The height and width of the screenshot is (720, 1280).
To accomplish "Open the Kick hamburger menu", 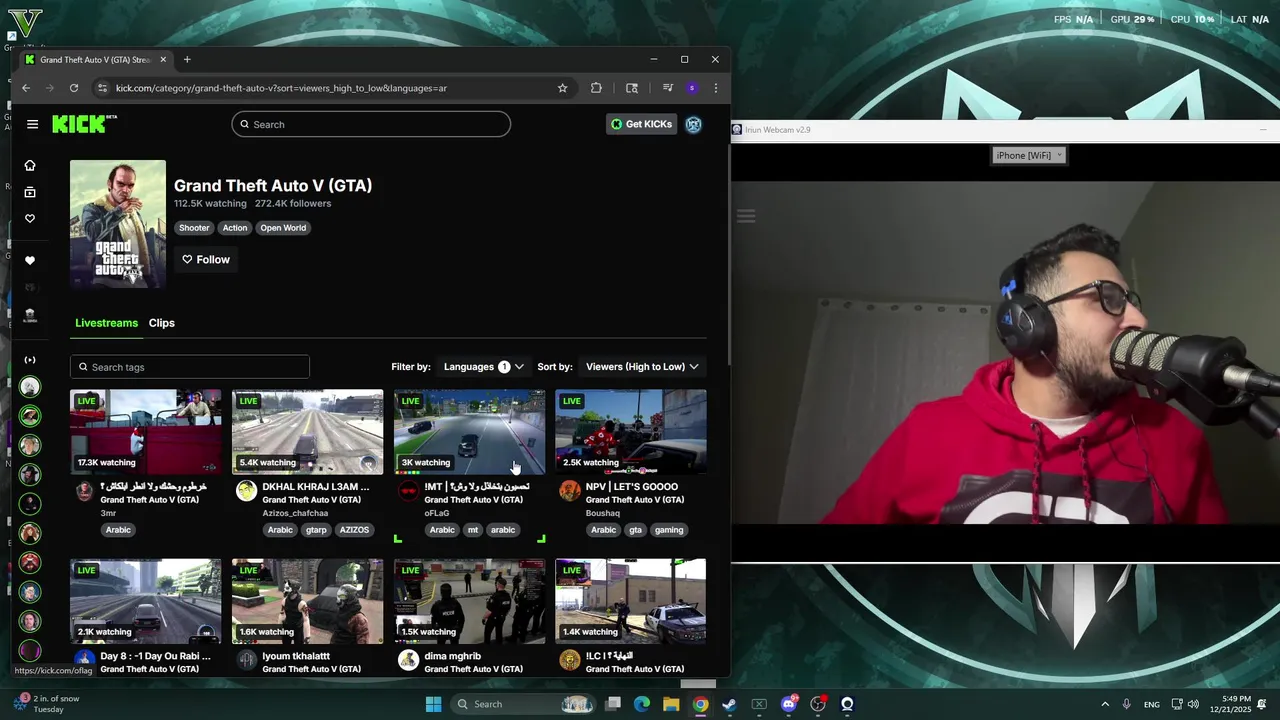I will 32,124.
